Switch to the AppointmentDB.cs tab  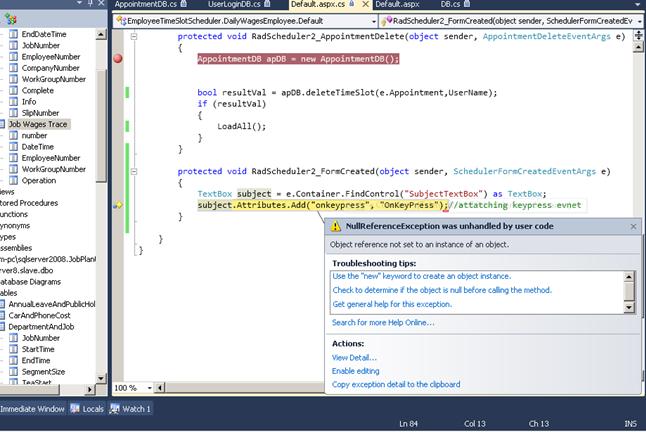146,5
